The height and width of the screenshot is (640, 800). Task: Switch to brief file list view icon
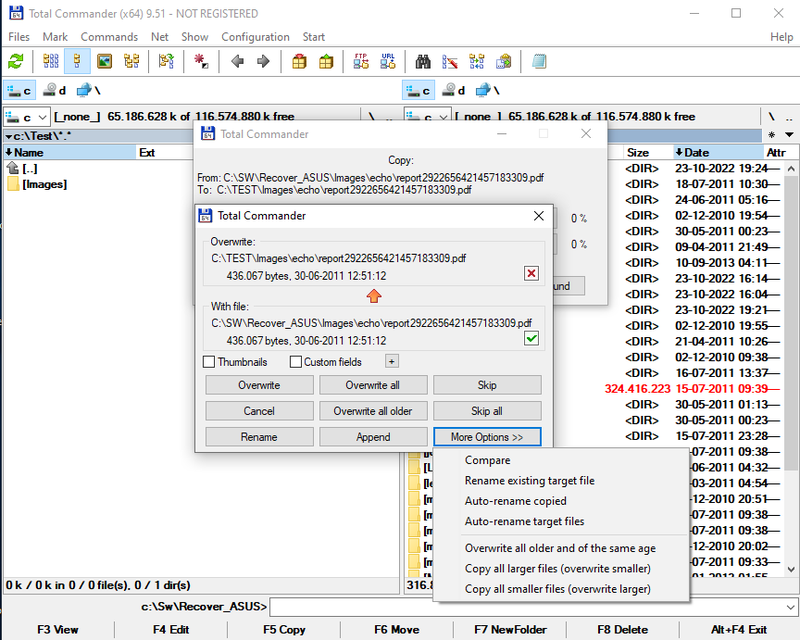pos(51,62)
